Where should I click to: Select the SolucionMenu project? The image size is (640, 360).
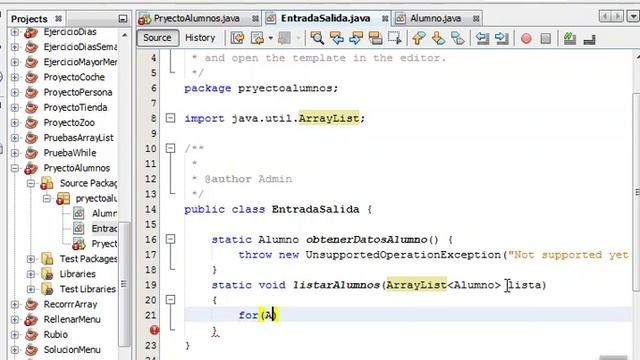[x=72, y=350]
